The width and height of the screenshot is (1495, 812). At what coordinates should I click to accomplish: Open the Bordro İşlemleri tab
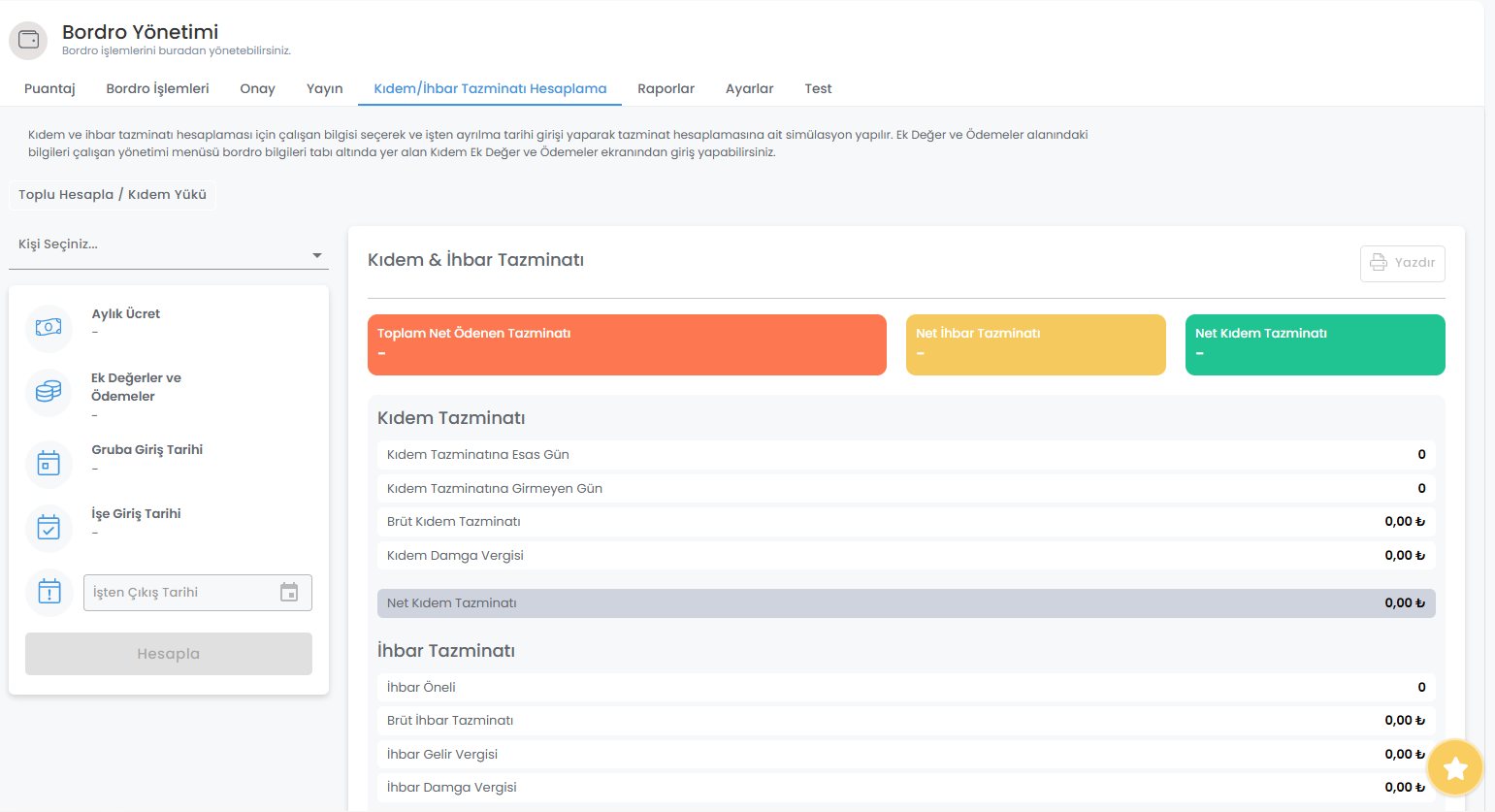coord(157,88)
